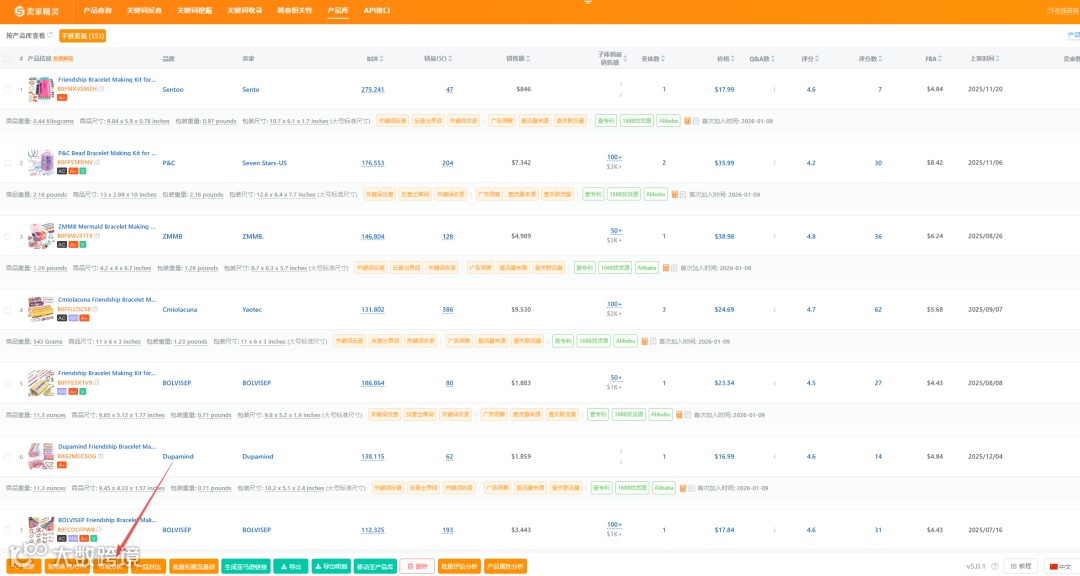Copy ASIN B0G2MCCSDG with copy icon

coord(101,456)
